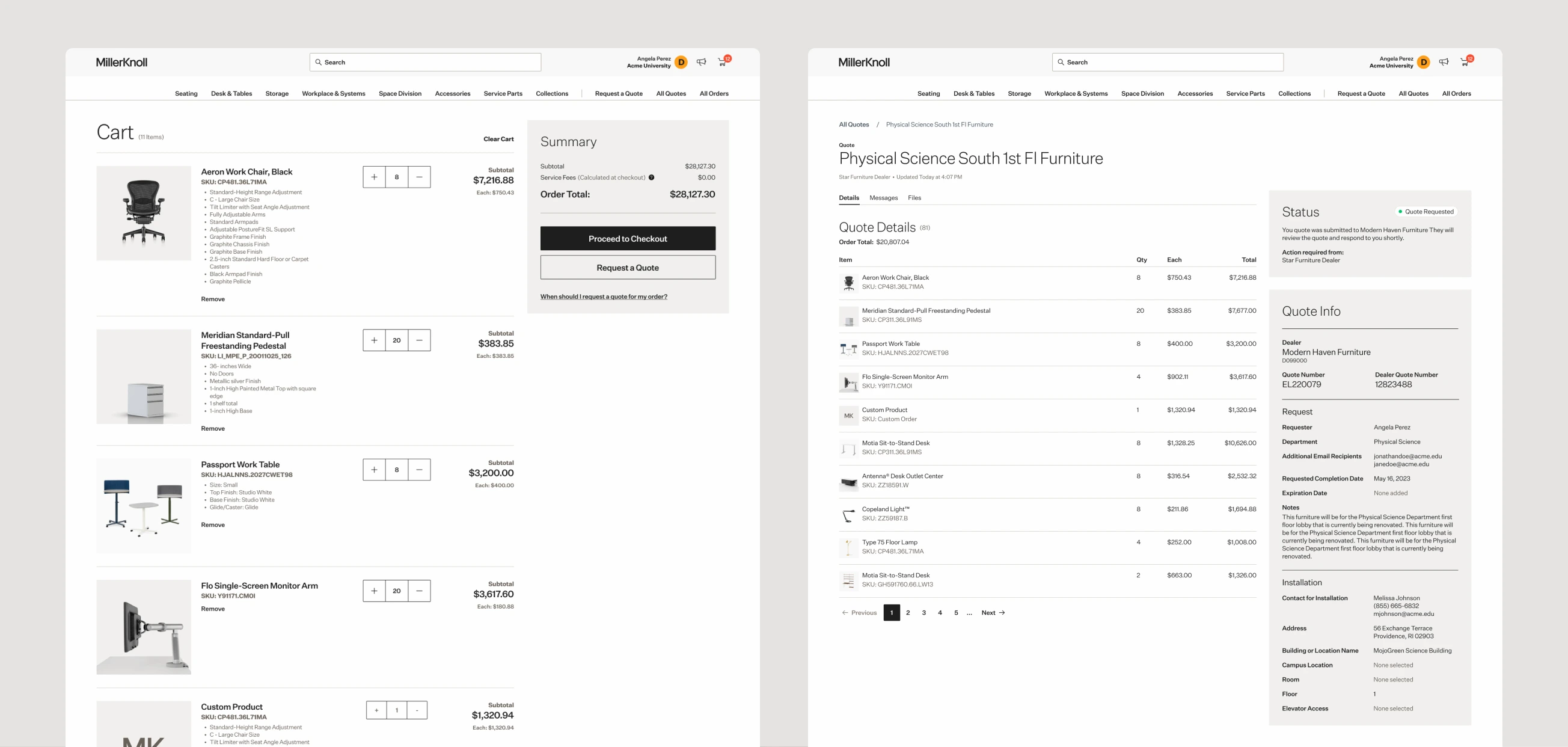Click the Service Fees info tooltip icon

651,178
